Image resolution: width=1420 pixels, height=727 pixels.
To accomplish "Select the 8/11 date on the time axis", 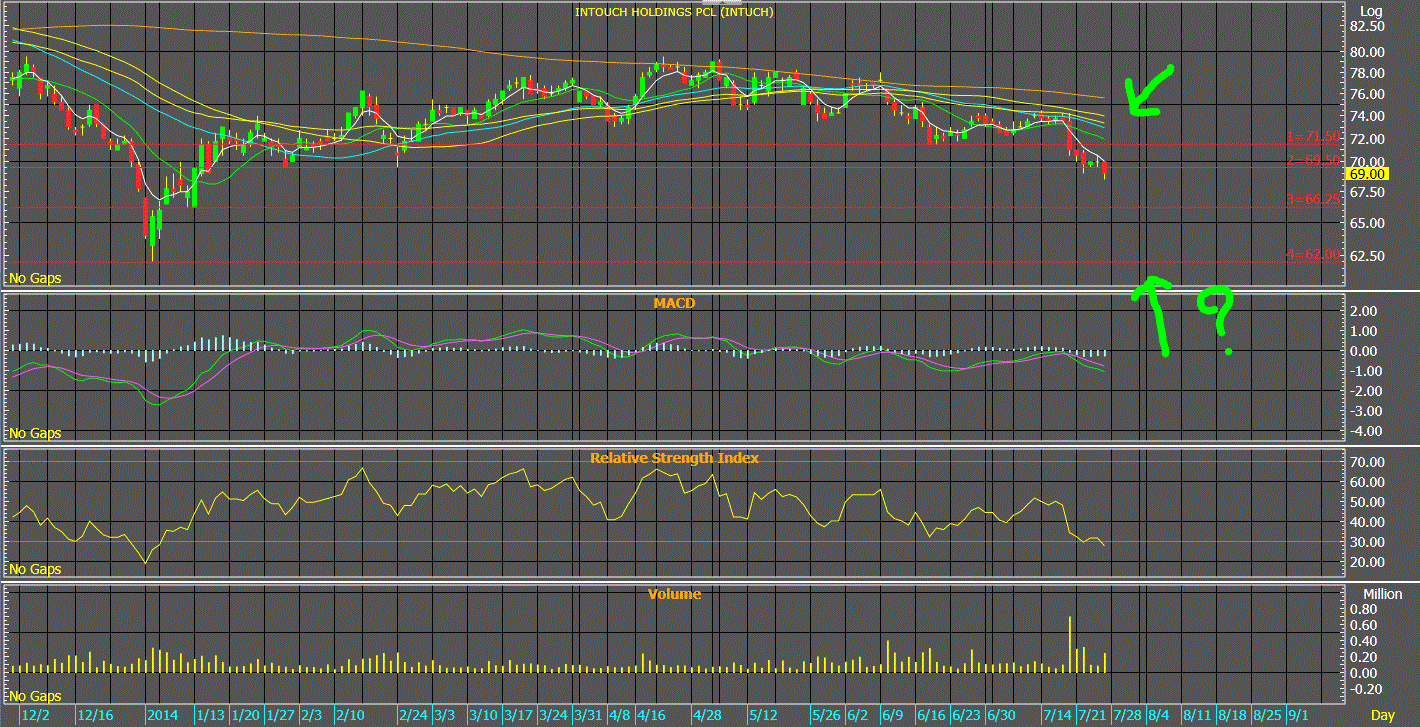I will point(1197,715).
